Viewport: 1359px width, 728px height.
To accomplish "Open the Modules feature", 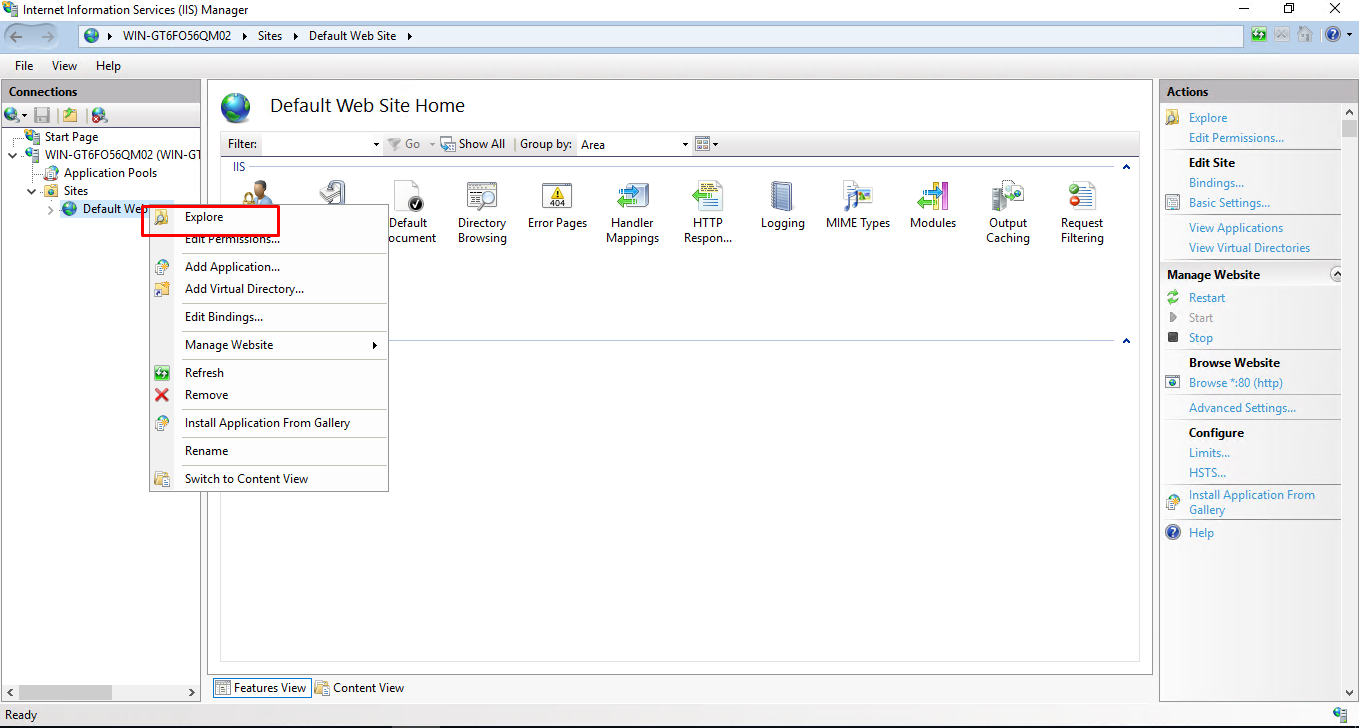I will pos(932,206).
